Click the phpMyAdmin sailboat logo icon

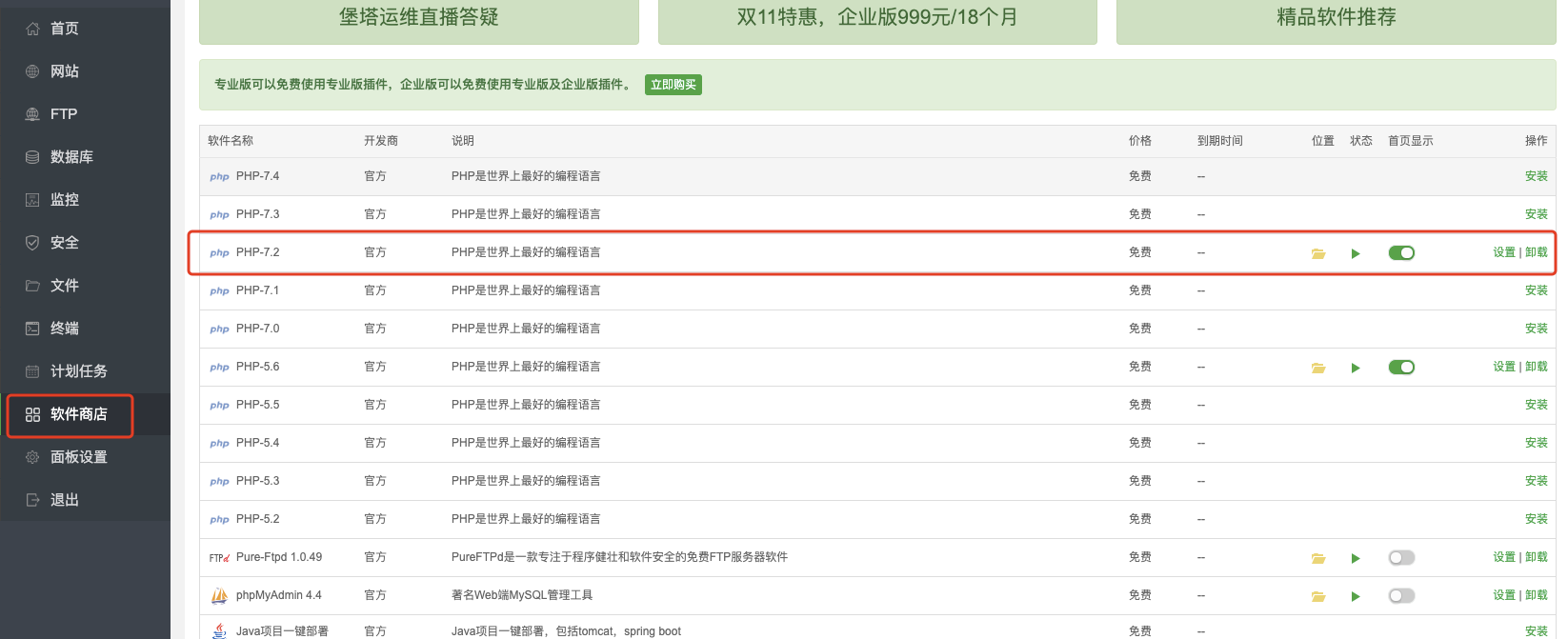[x=219, y=596]
